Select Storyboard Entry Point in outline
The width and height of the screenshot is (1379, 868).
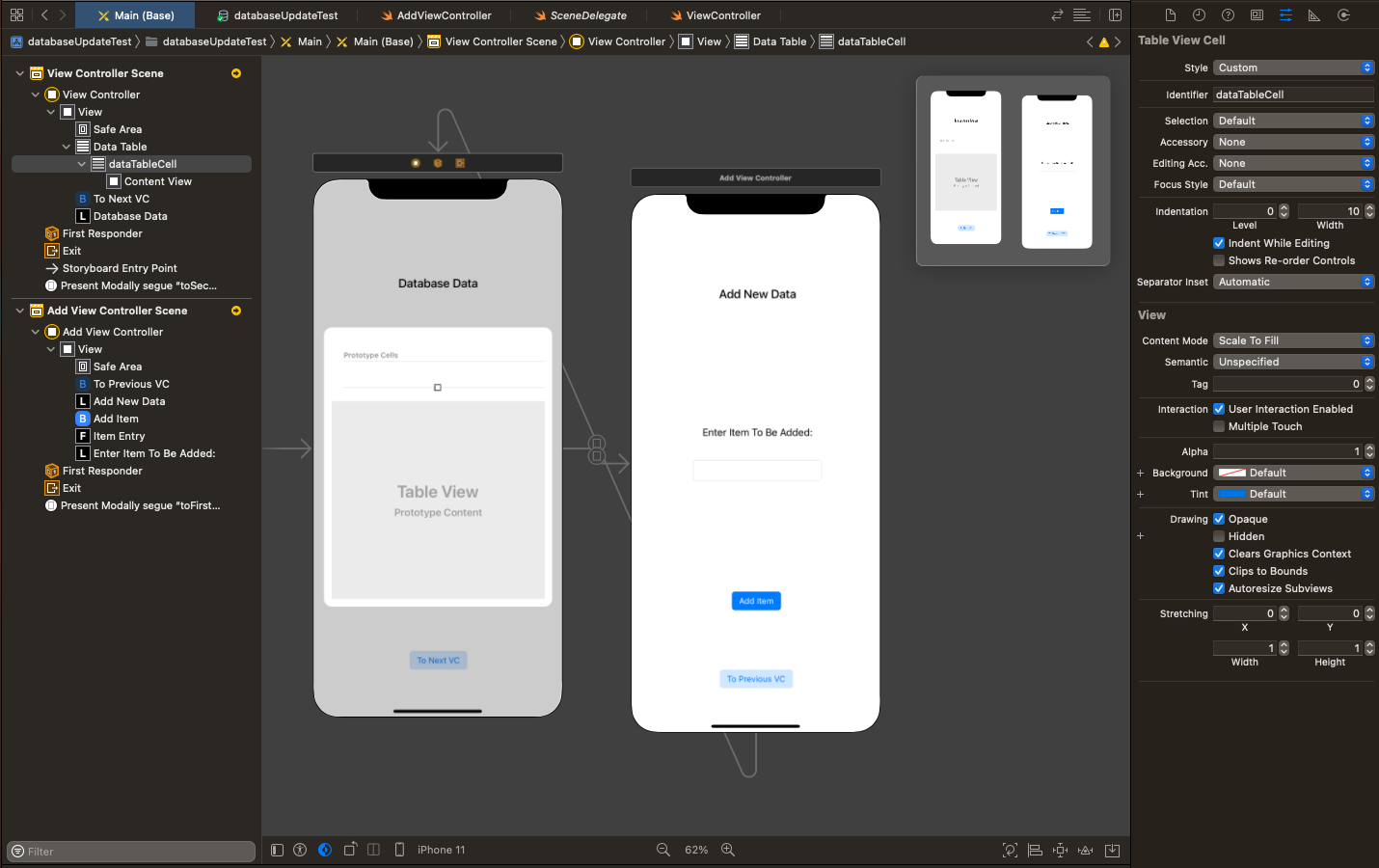[x=120, y=268]
